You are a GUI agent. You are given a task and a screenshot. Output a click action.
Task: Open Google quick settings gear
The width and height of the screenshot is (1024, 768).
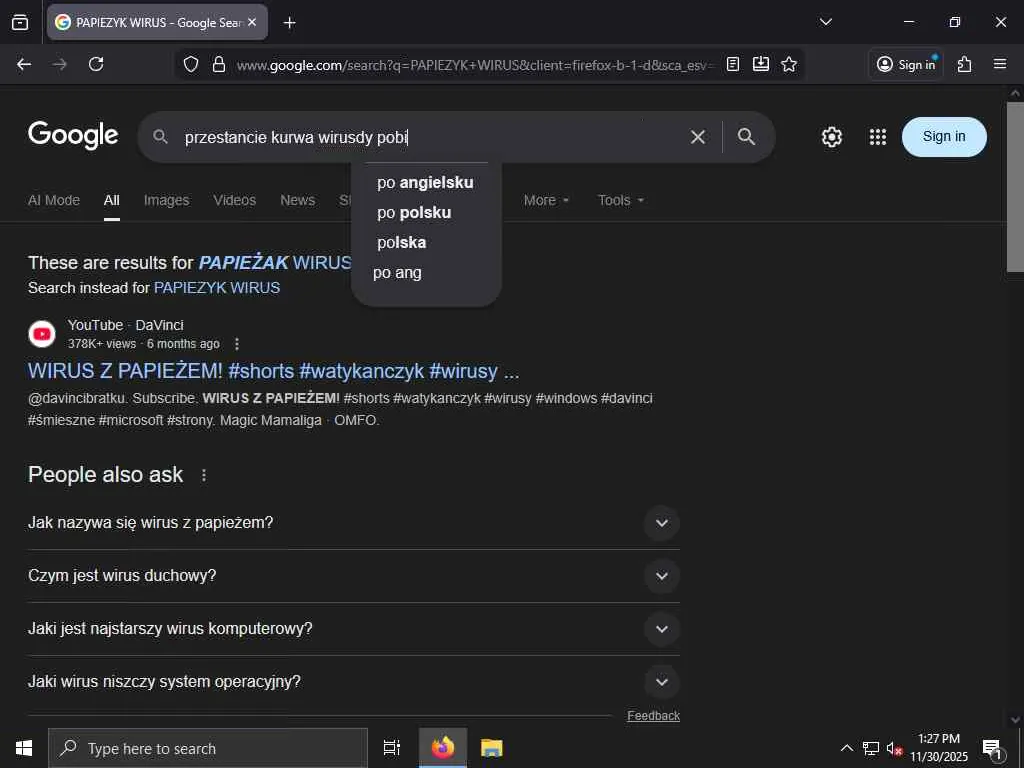[x=831, y=136]
